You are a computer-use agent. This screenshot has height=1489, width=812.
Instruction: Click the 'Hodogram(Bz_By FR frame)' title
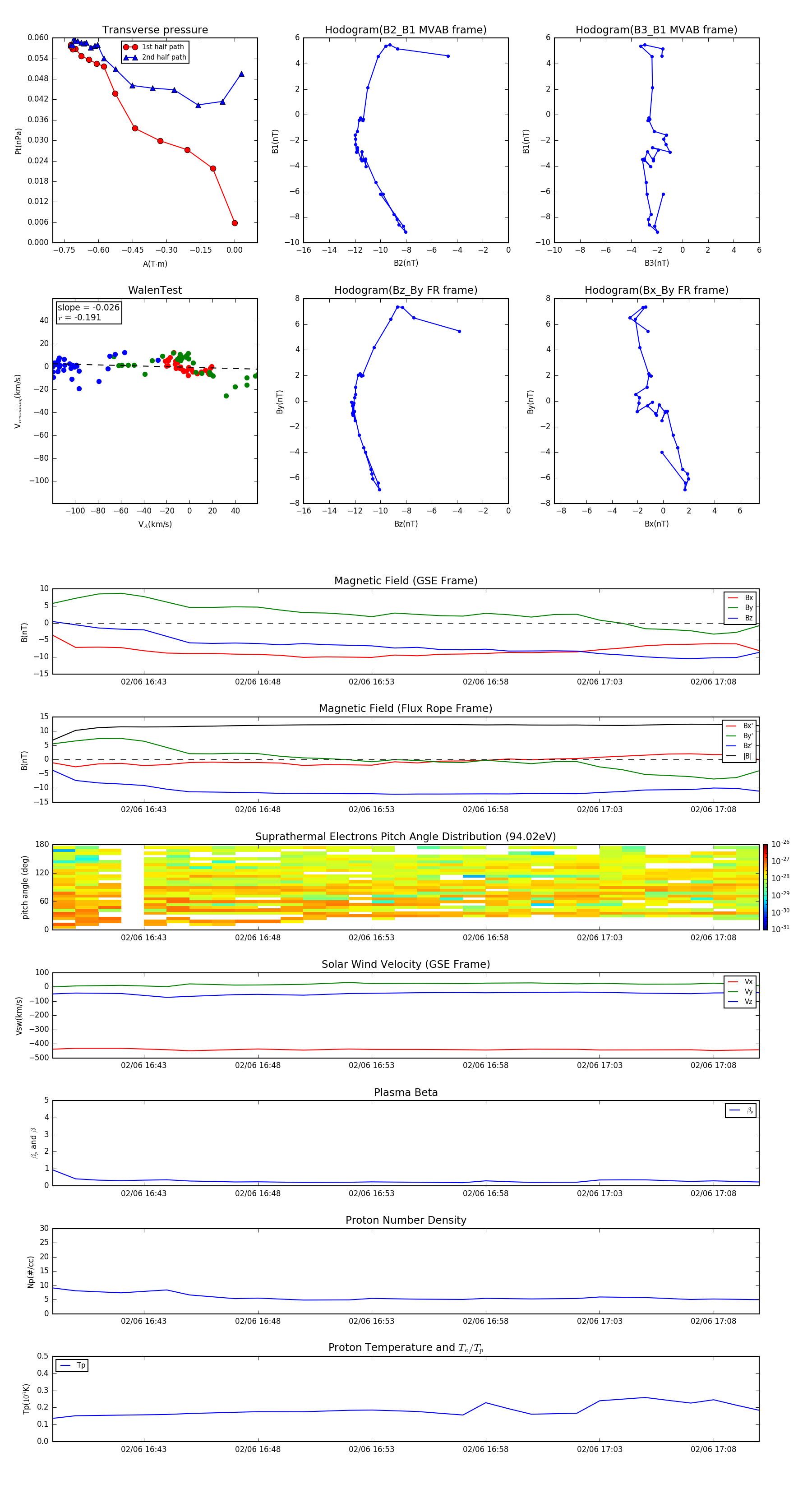pyautogui.click(x=406, y=290)
